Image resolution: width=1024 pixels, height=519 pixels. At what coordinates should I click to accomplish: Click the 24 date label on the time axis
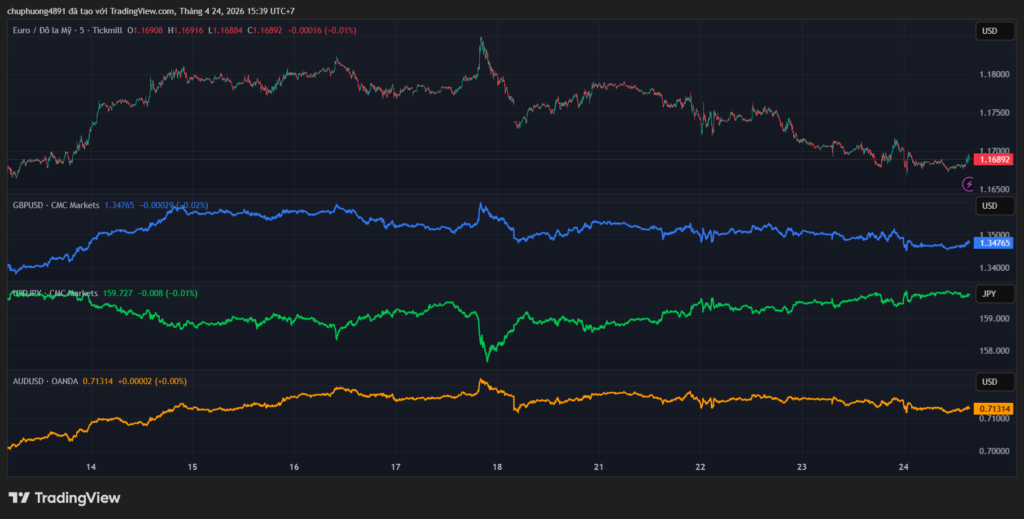click(x=903, y=467)
